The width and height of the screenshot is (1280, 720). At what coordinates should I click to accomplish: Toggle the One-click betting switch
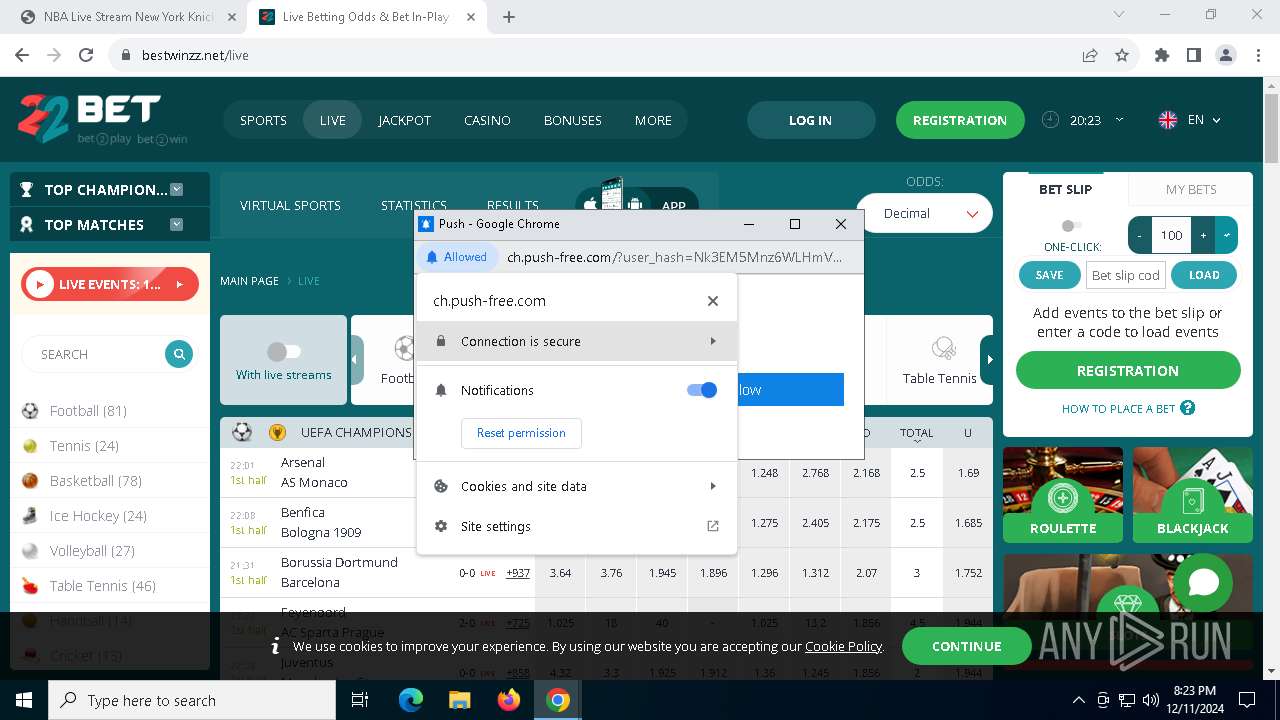pyautogui.click(x=1072, y=226)
